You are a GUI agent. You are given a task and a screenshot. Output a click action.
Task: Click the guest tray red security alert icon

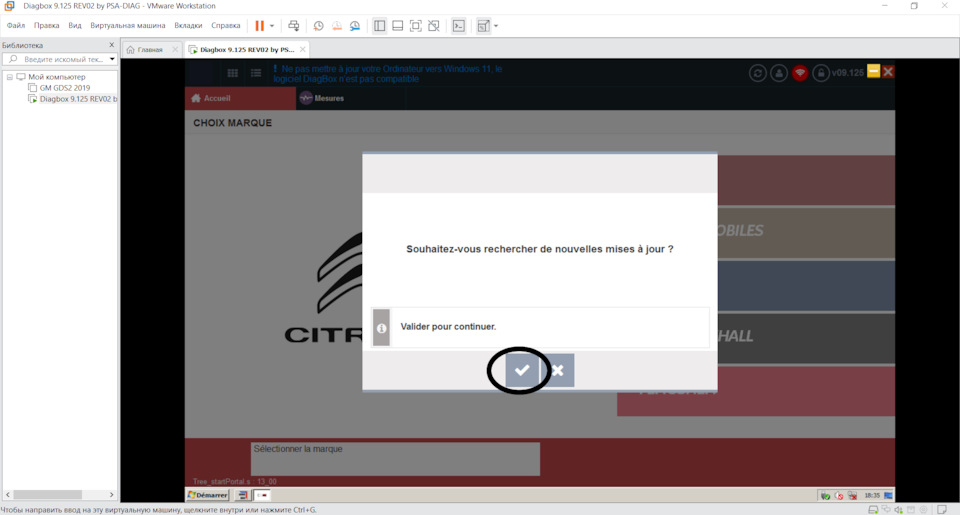click(x=839, y=495)
